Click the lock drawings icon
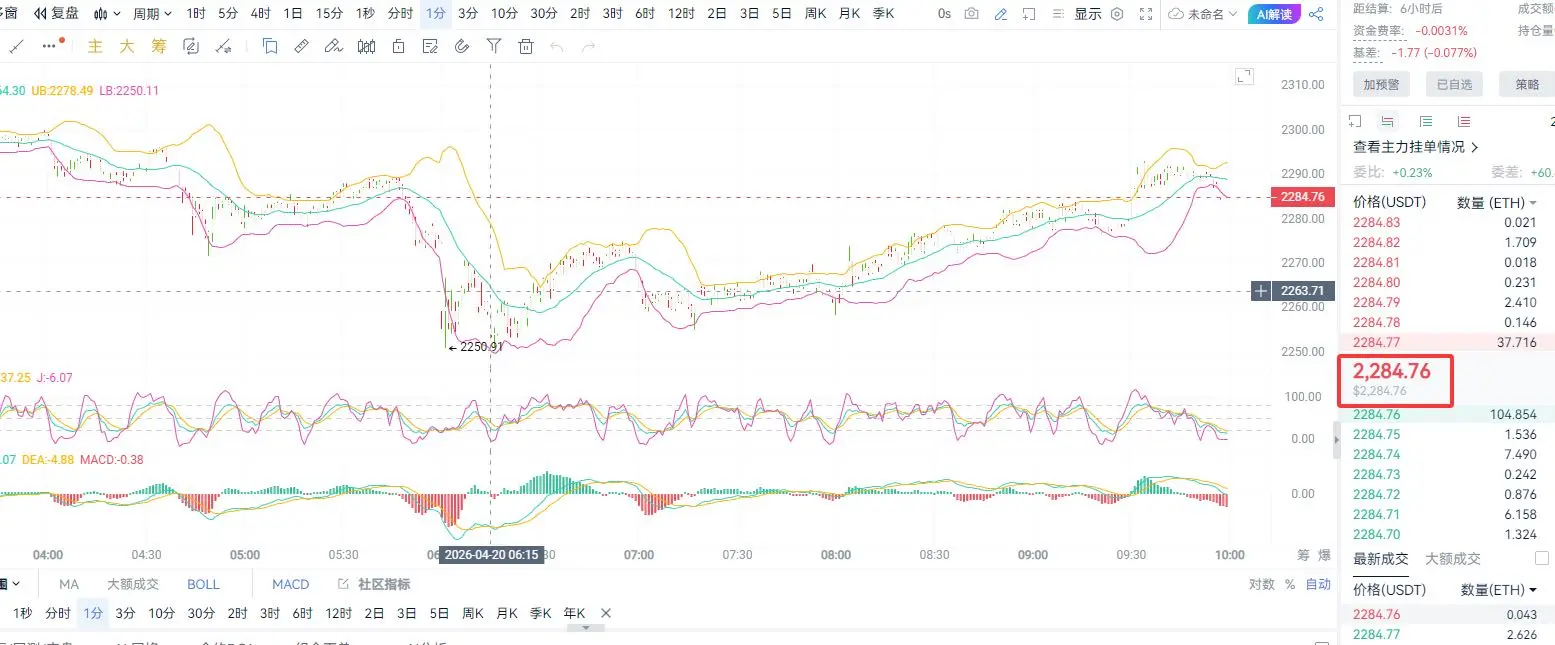This screenshot has height=645, width=1555. 398,46
